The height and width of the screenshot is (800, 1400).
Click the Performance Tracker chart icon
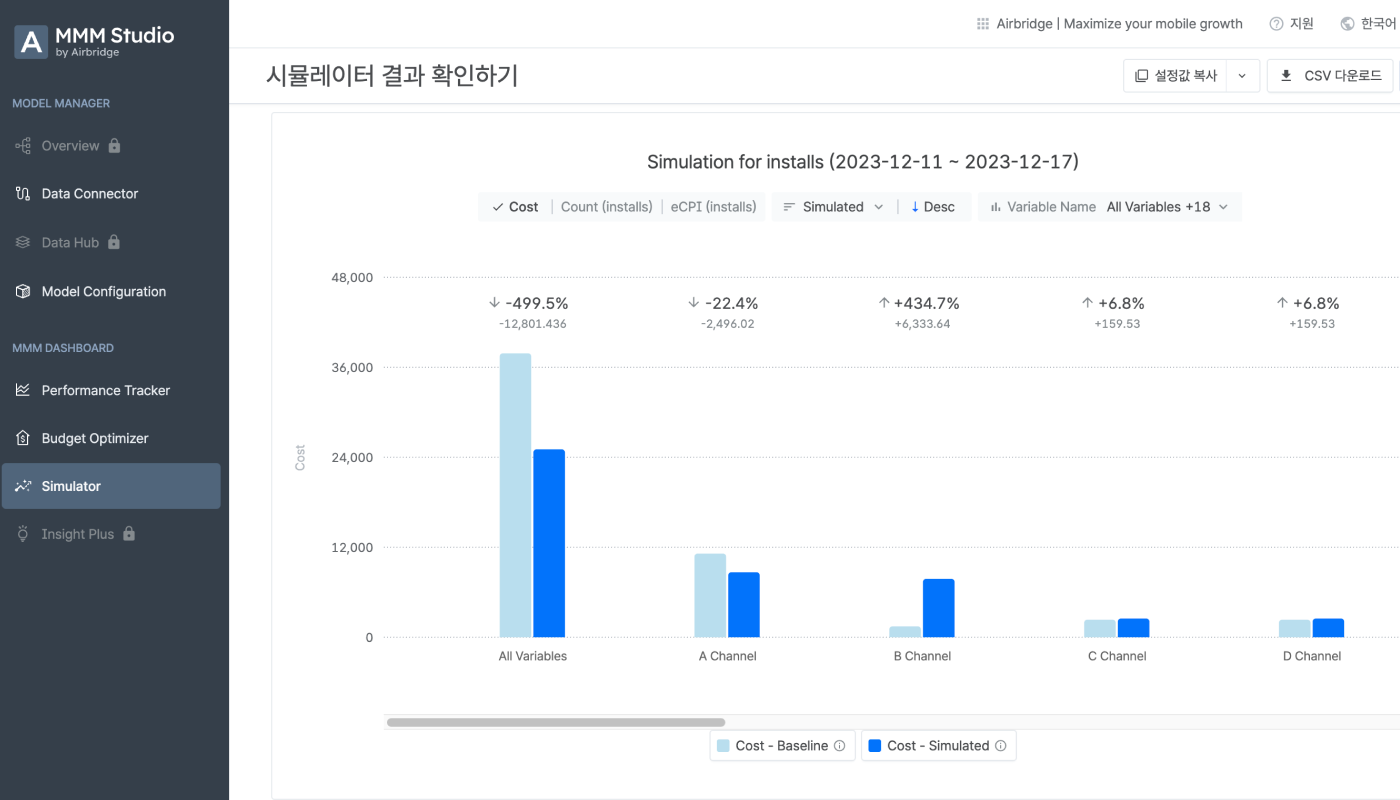(23, 390)
